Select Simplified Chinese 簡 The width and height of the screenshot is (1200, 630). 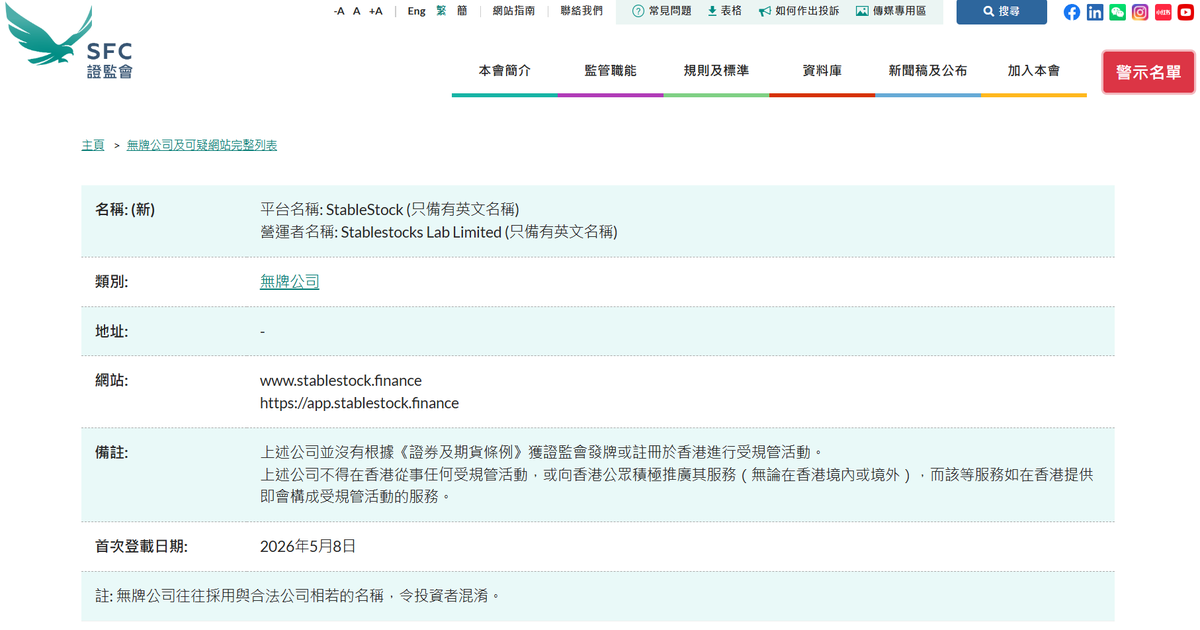[x=462, y=11]
